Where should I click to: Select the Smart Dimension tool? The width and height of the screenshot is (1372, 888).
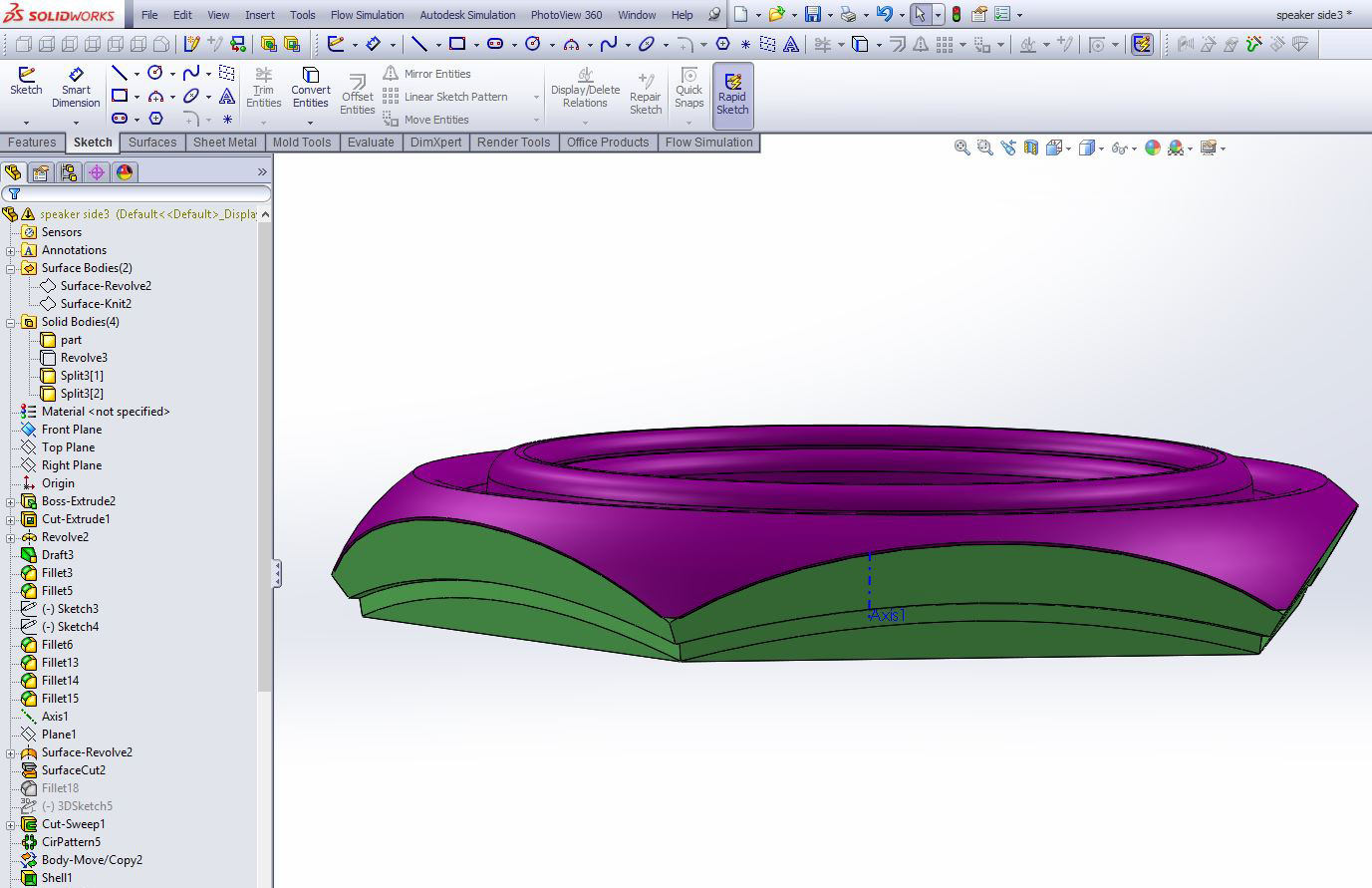coord(76,88)
